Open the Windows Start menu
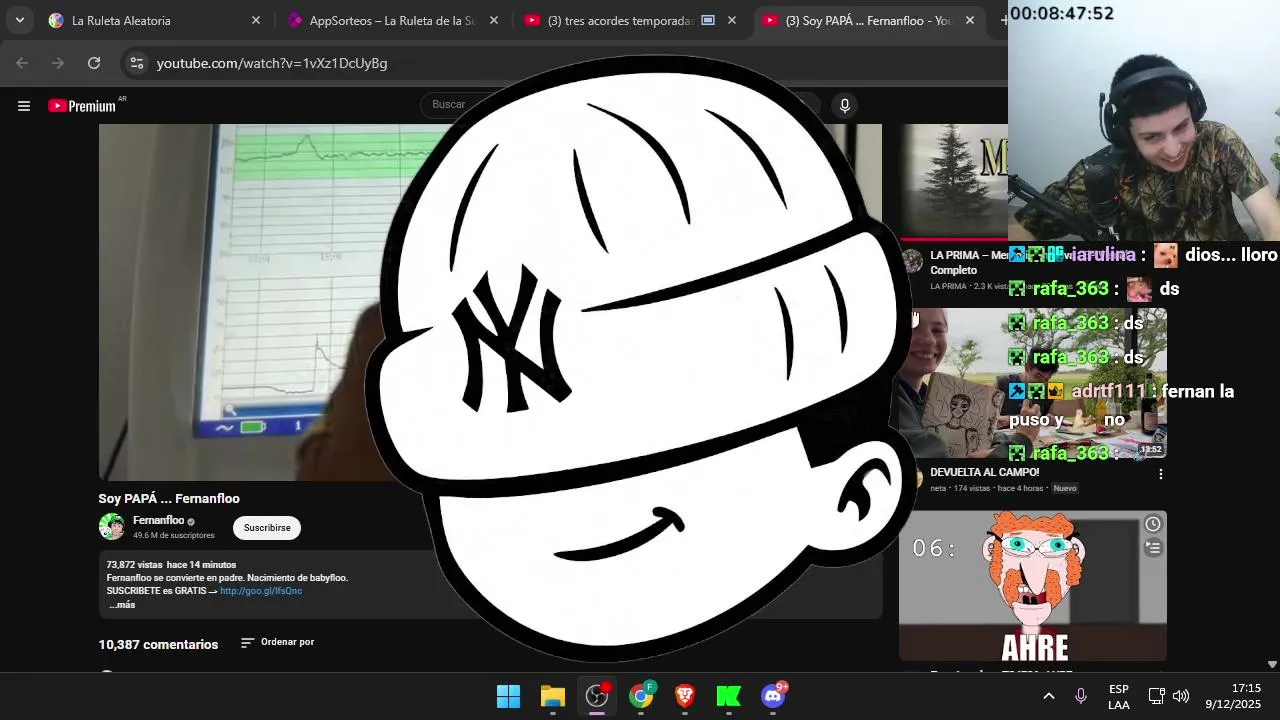 click(508, 696)
